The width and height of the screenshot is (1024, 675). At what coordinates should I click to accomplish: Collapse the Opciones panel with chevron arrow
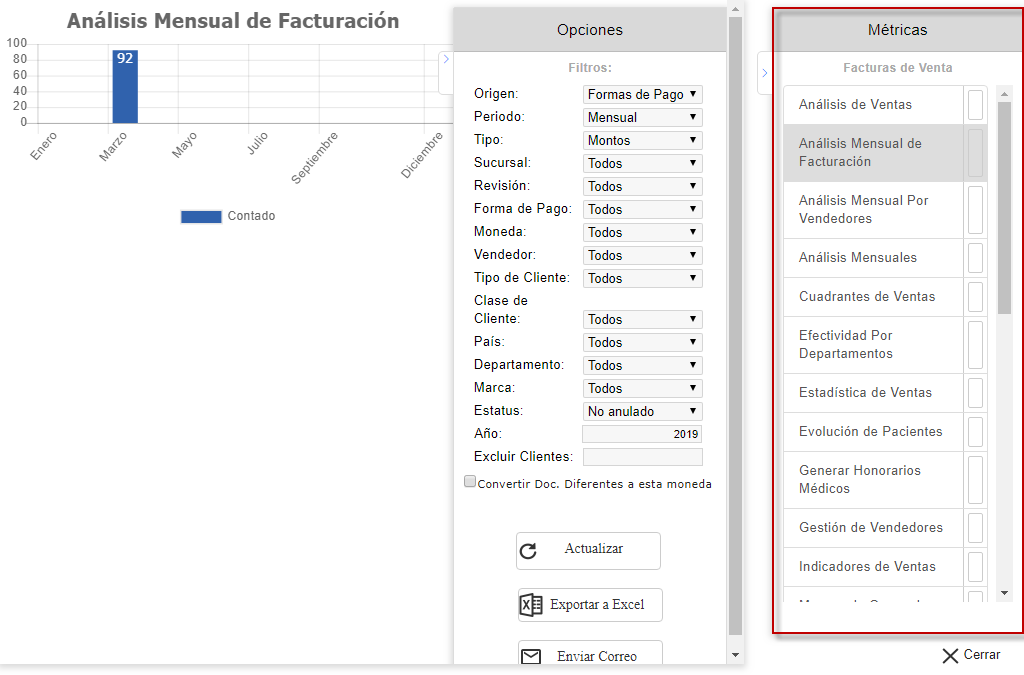click(446, 59)
